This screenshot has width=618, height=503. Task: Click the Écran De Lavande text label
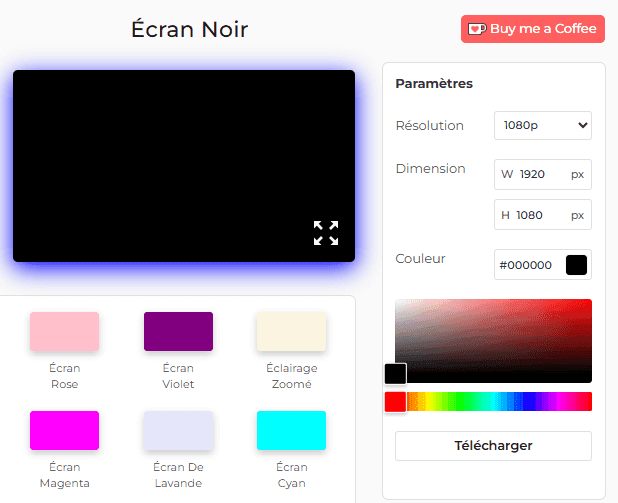click(178, 475)
